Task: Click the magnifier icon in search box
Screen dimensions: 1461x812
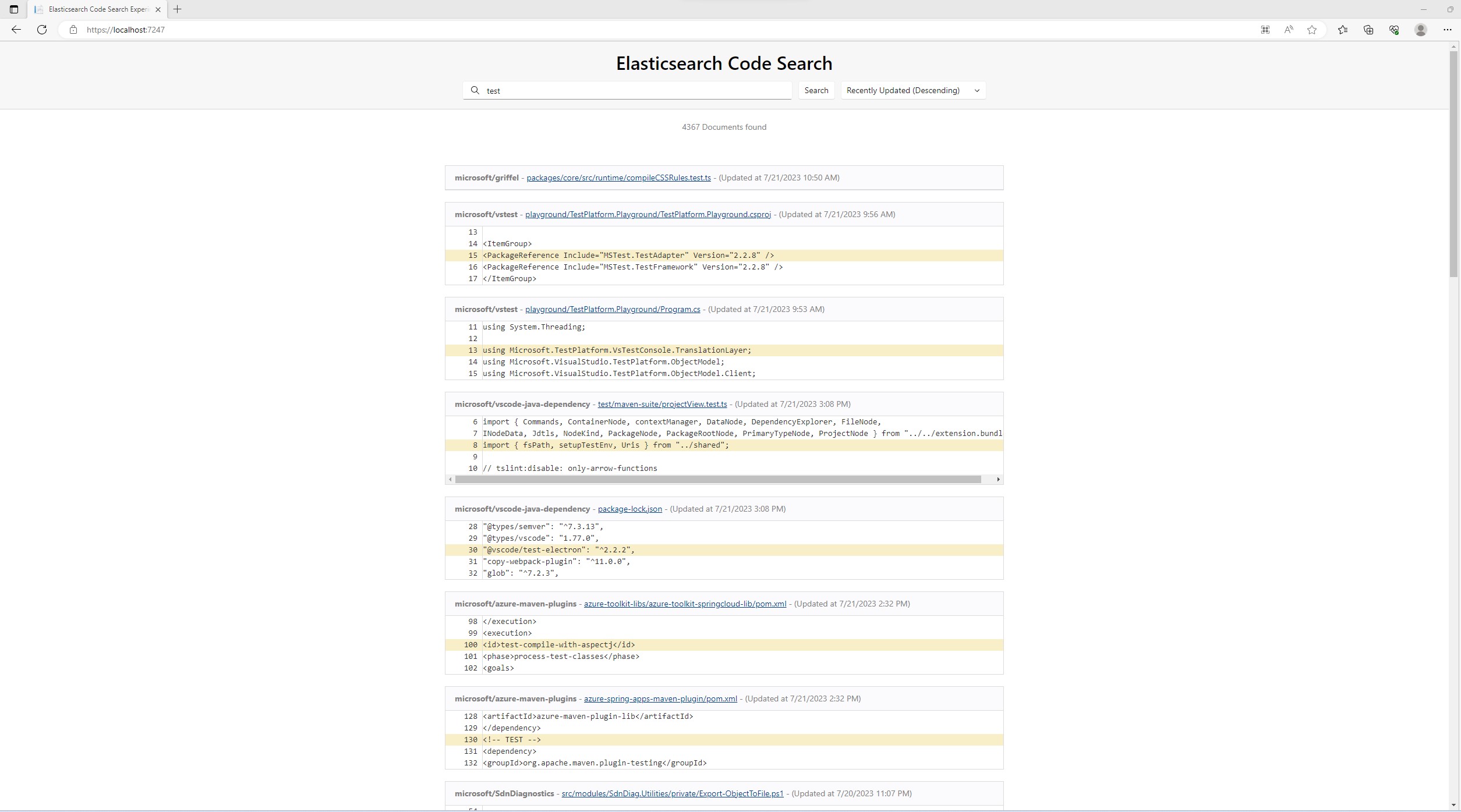Action: point(475,90)
